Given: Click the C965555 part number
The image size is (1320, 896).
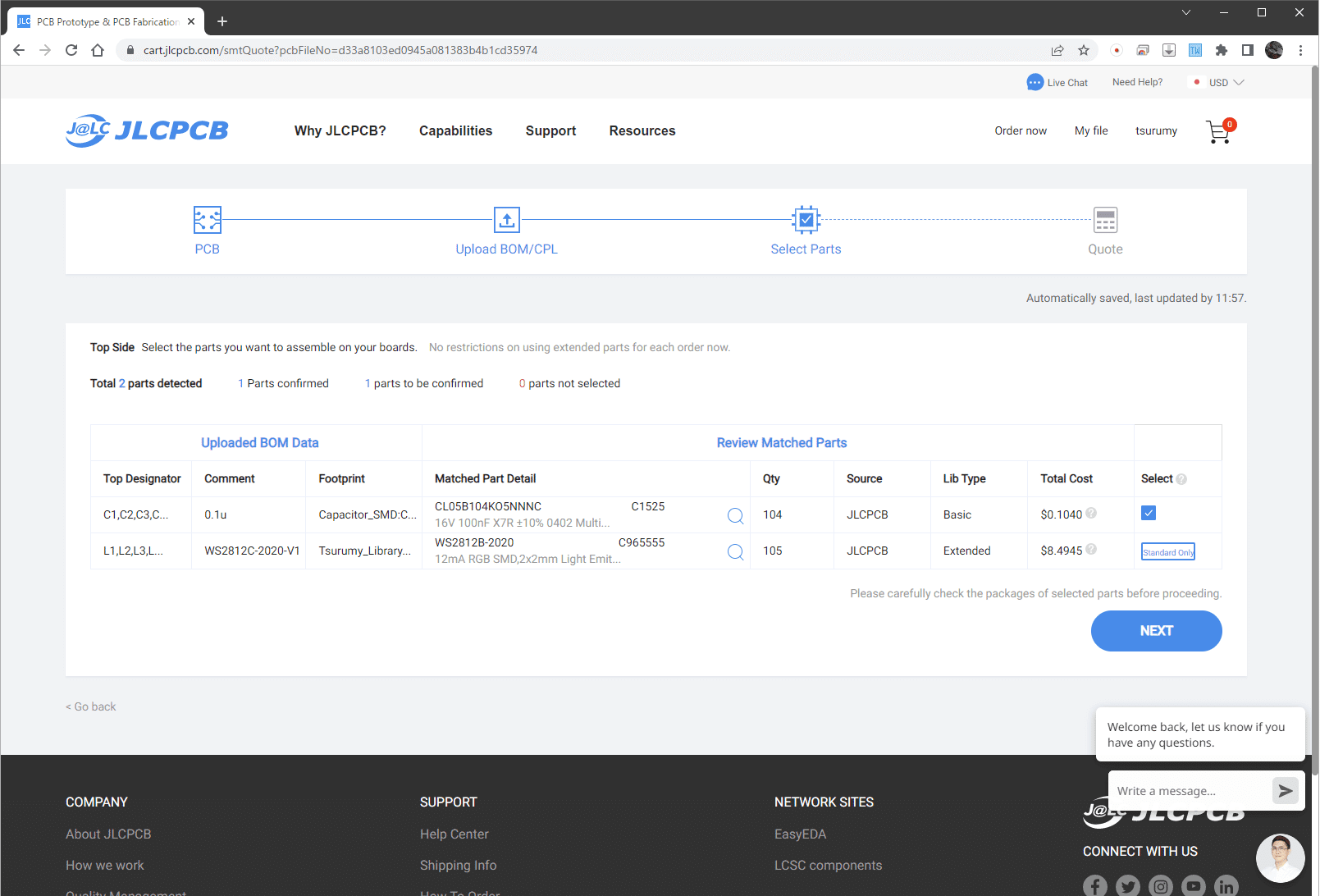Looking at the screenshot, I should (x=642, y=542).
